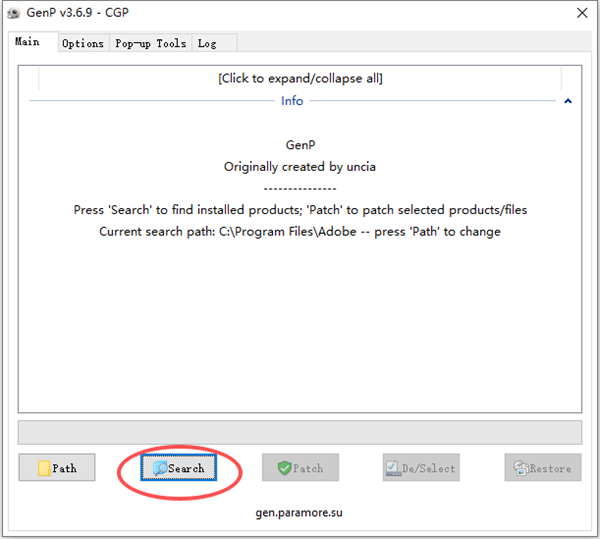Click the Info group label
600x539 pixels.
point(292,101)
